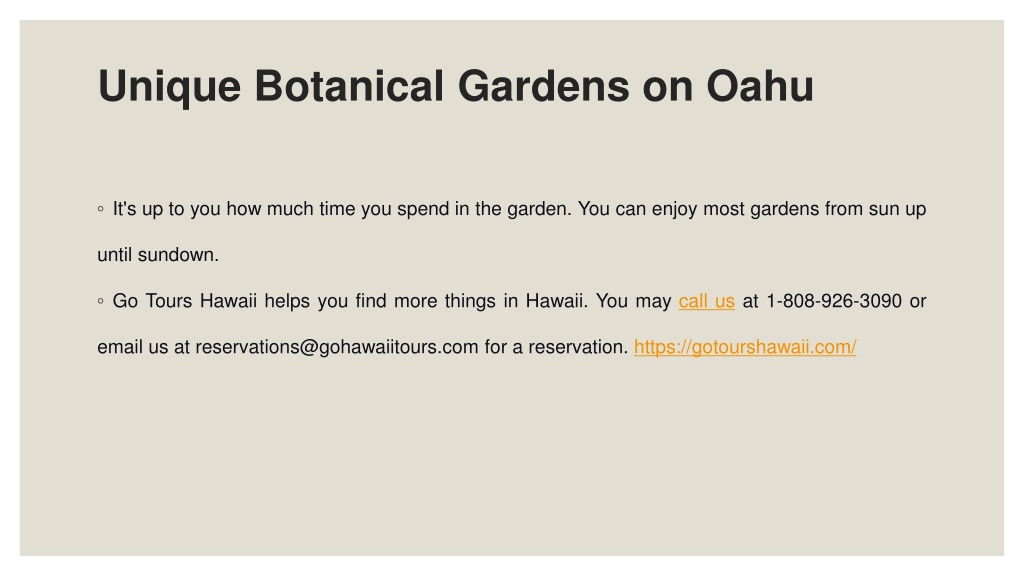Image resolution: width=1024 pixels, height=576 pixels.
Task: Open the "call us" hyperlink
Action: pos(707,301)
